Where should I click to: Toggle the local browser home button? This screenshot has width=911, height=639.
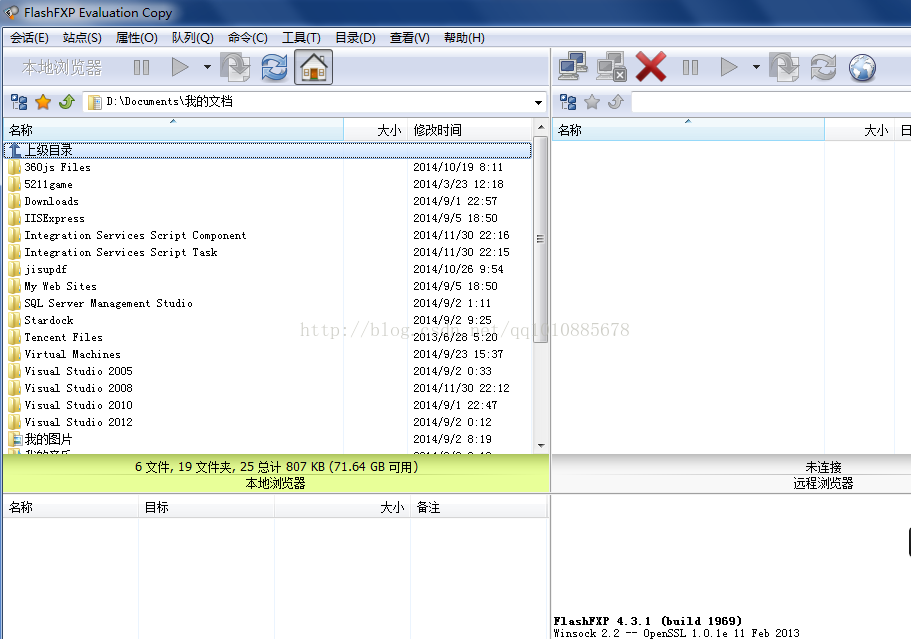[x=314, y=67]
